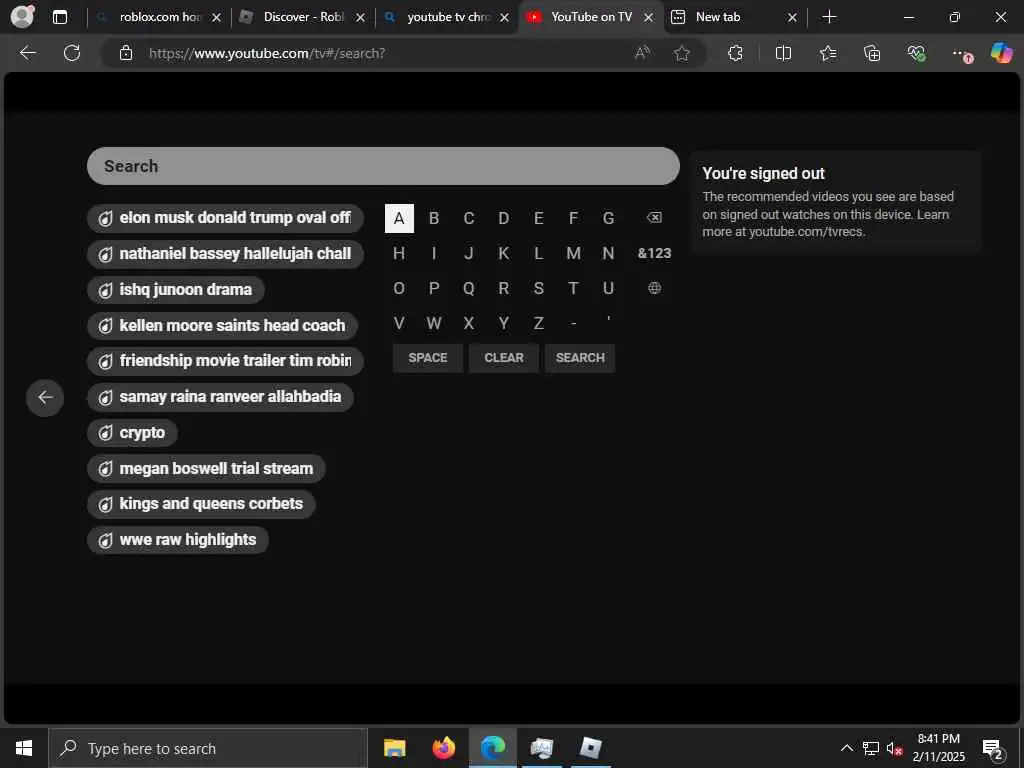Click the Edge browser back arrow
1024x768 pixels.
(x=27, y=53)
